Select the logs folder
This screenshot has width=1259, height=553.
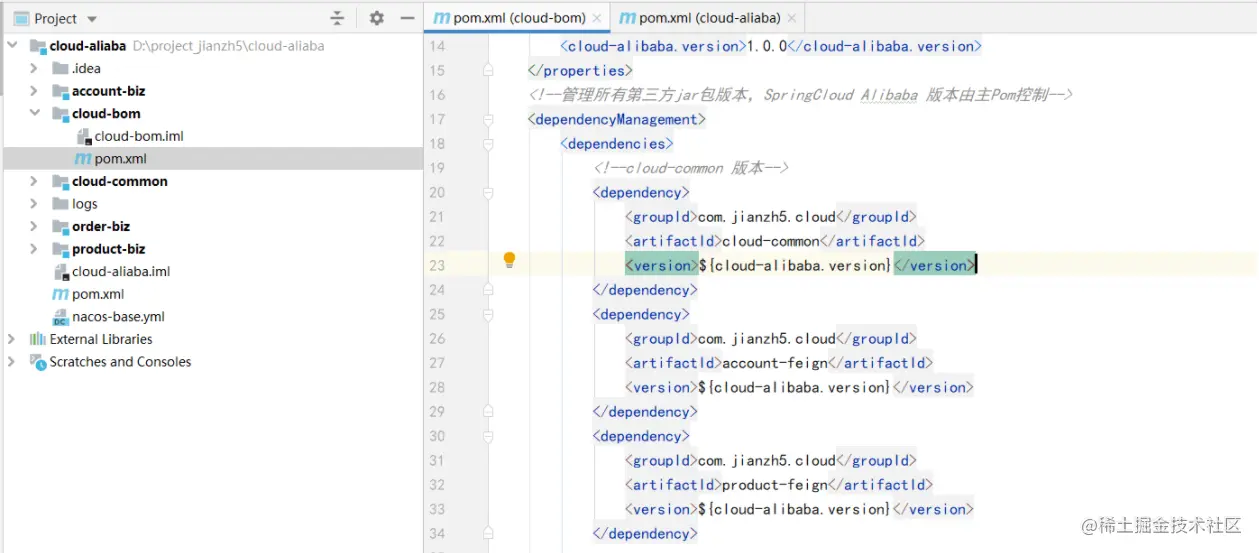[85, 204]
